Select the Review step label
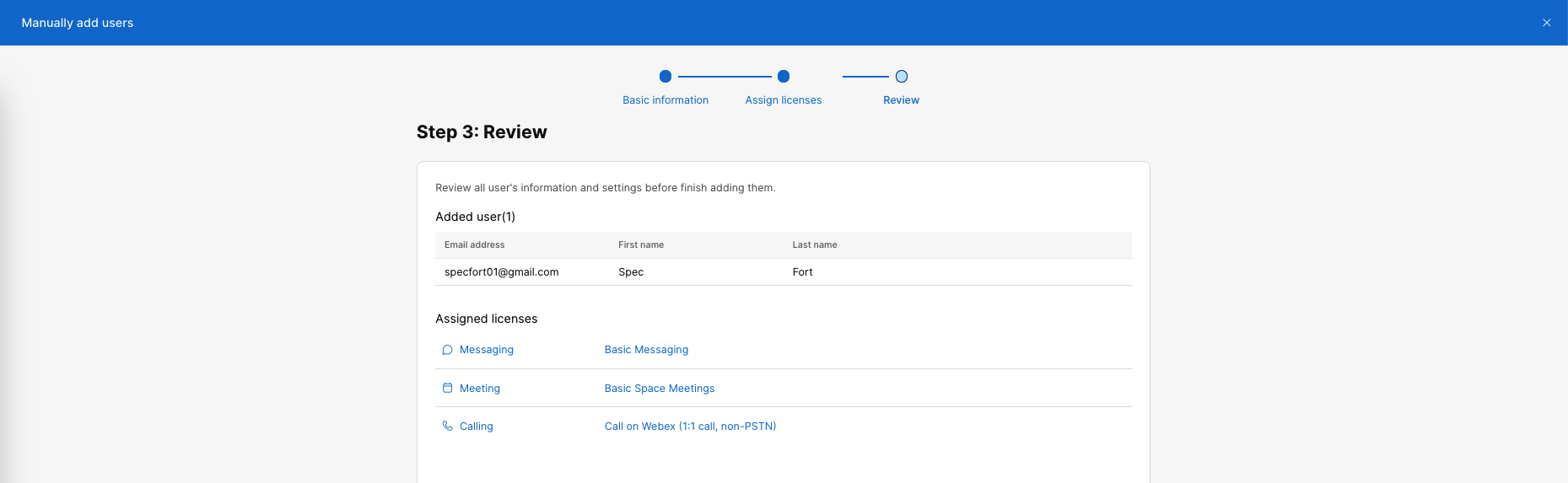 901,100
